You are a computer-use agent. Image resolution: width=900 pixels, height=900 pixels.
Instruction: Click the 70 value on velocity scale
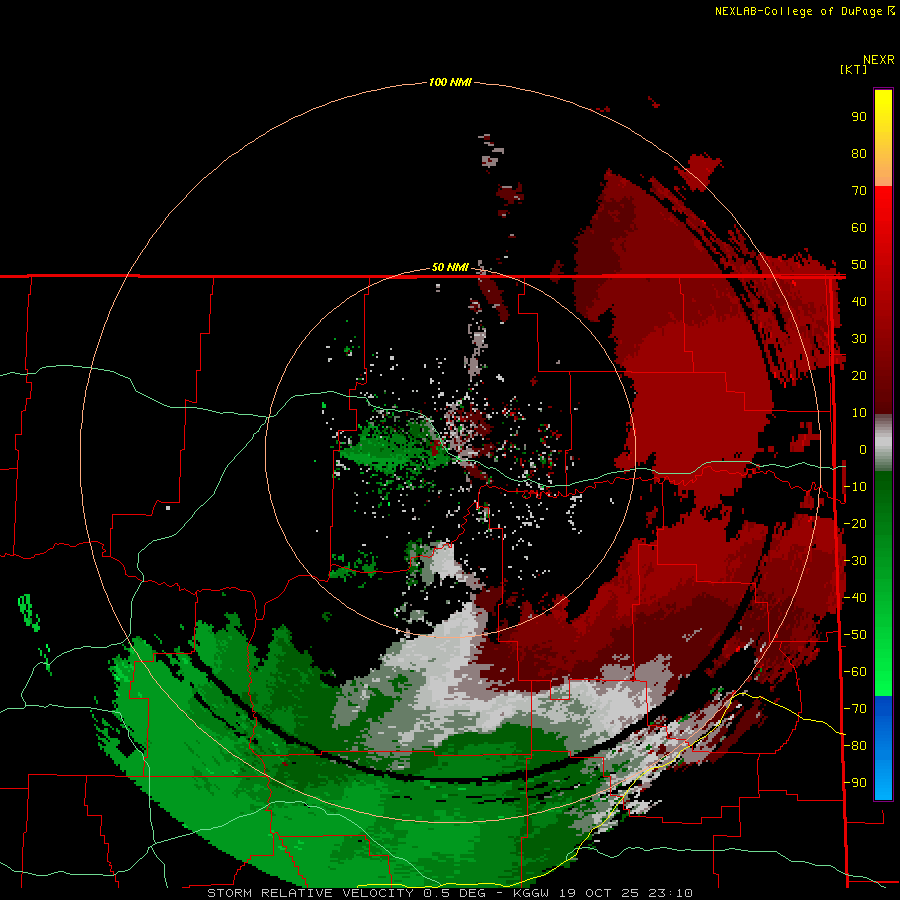coord(859,191)
